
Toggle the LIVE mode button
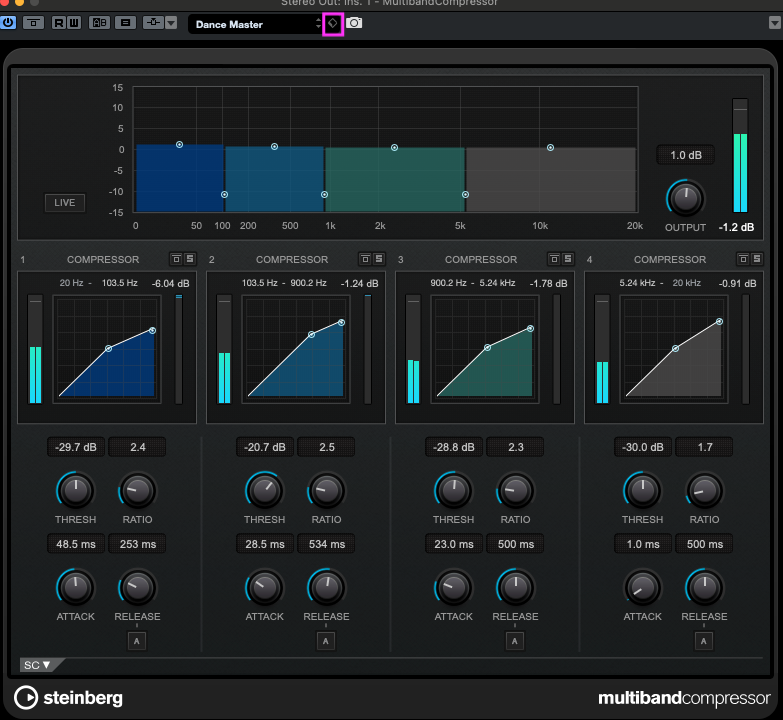(65, 203)
